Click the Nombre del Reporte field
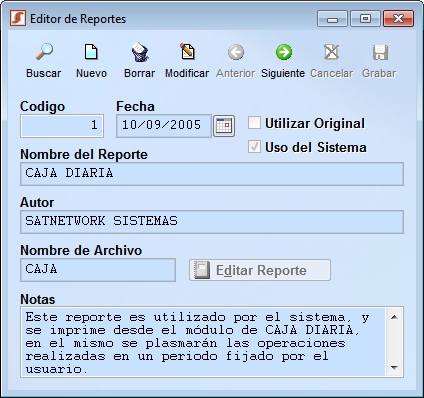The image size is (424, 398). tap(212, 174)
